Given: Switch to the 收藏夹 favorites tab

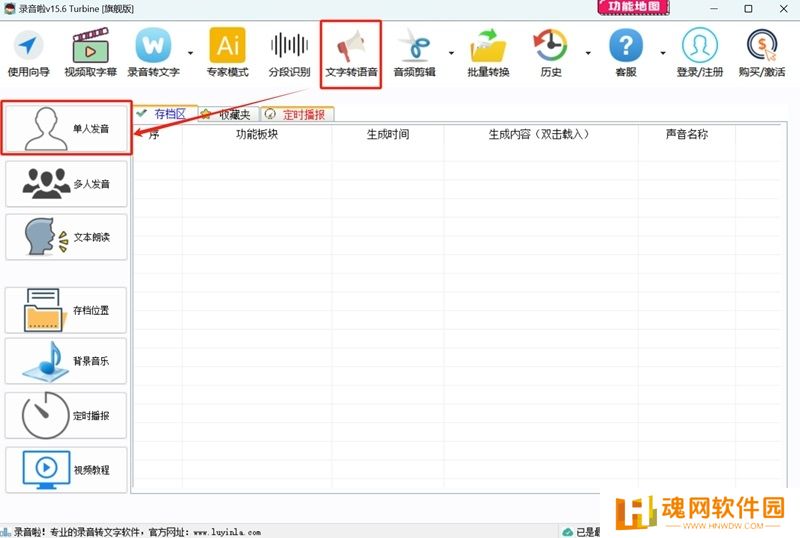Looking at the screenshot, I should [x=229, y=114].
